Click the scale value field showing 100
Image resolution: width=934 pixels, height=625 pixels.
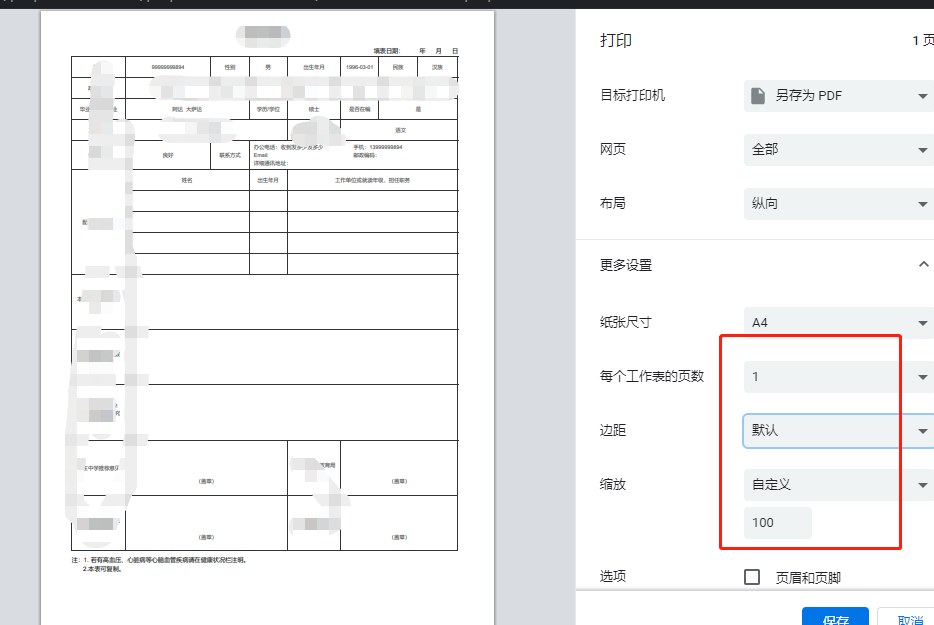point(777,523)
